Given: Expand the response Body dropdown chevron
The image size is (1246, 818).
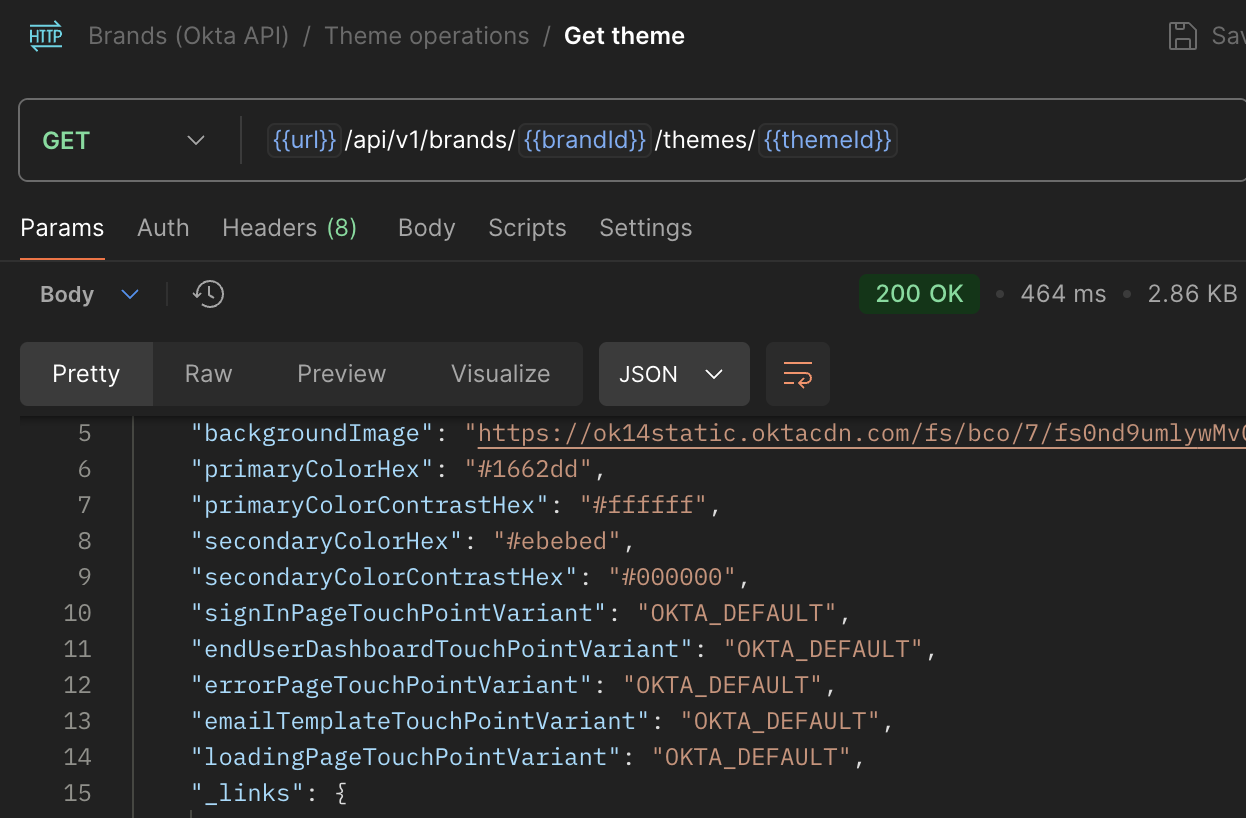Looking at the screenshot, I should point(129,294).
